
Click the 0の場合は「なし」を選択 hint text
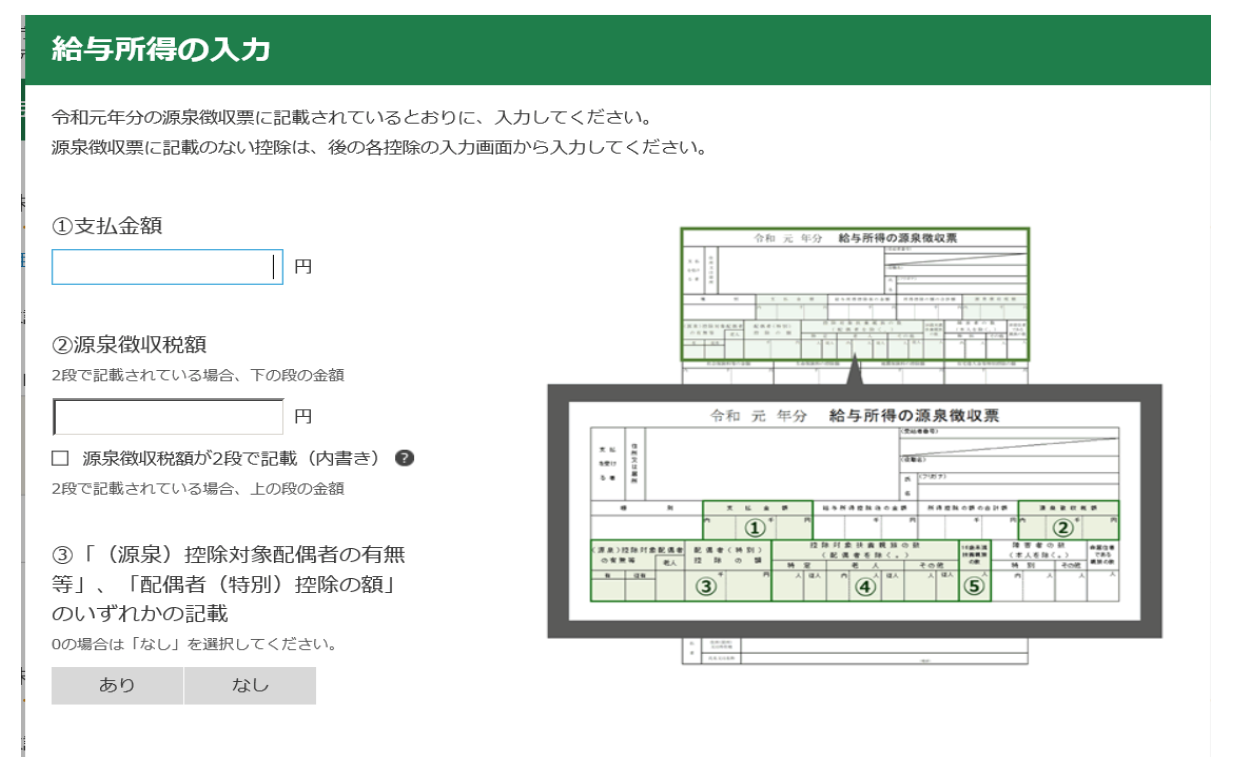tap(194, 644)
